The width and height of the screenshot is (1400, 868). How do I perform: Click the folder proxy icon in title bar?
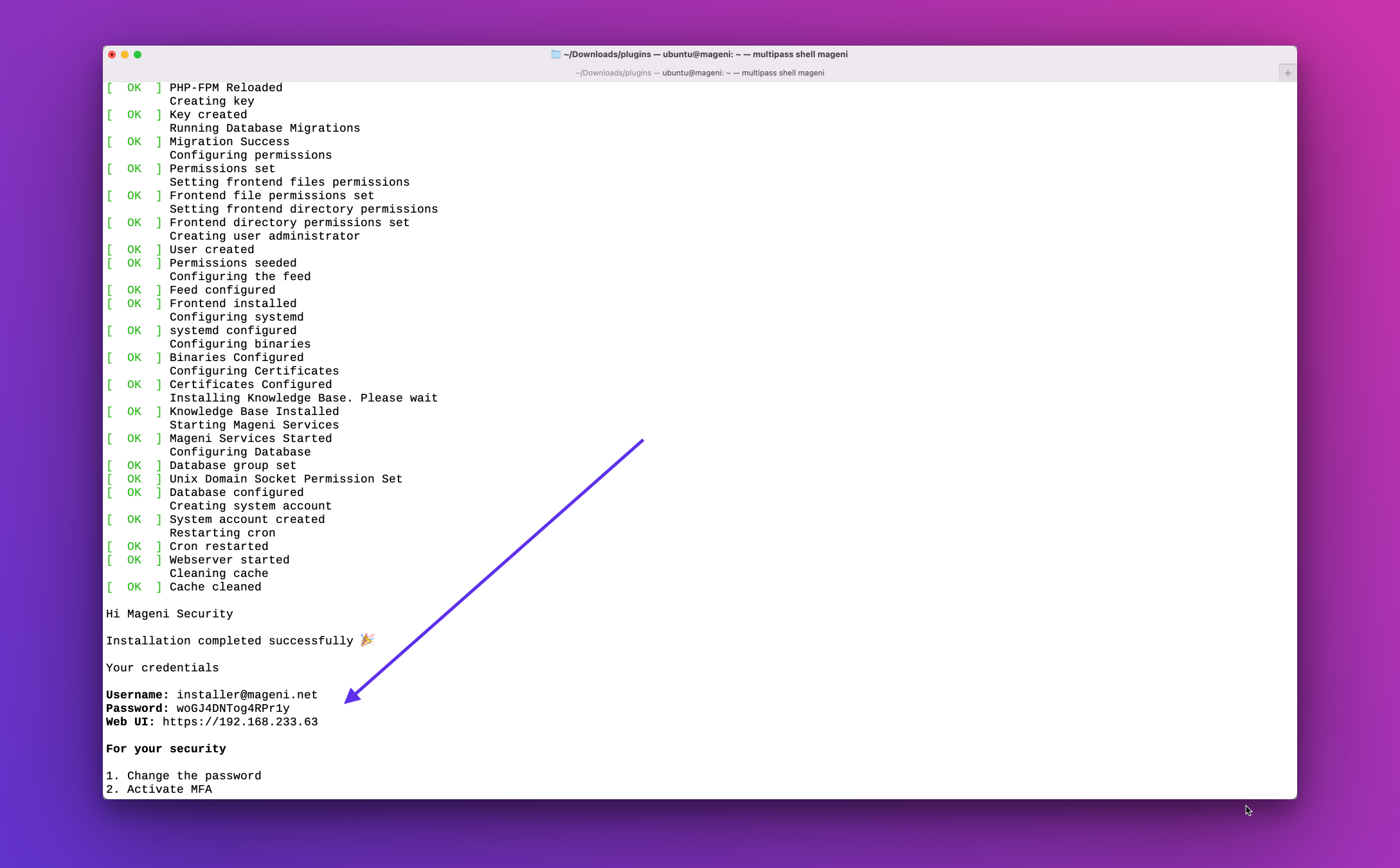(555, 55)
